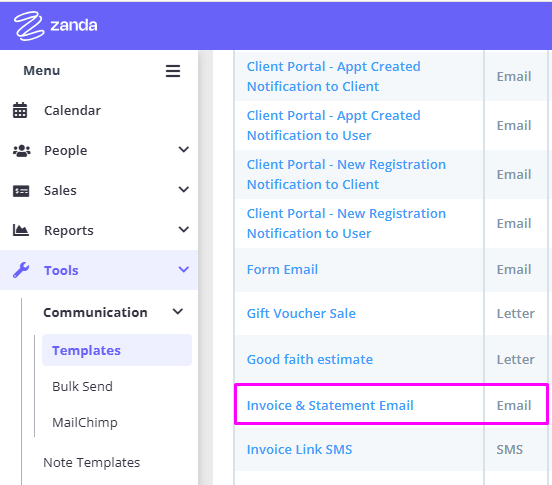
Task: Click the Reports chart icon
Action: (x=21, y=230)
